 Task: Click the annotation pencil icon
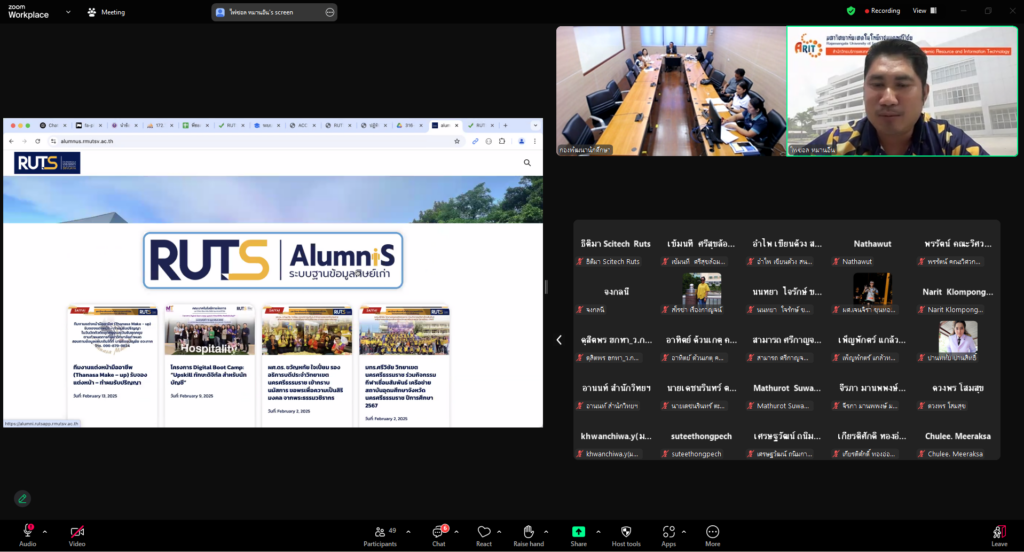pos(22,498)
